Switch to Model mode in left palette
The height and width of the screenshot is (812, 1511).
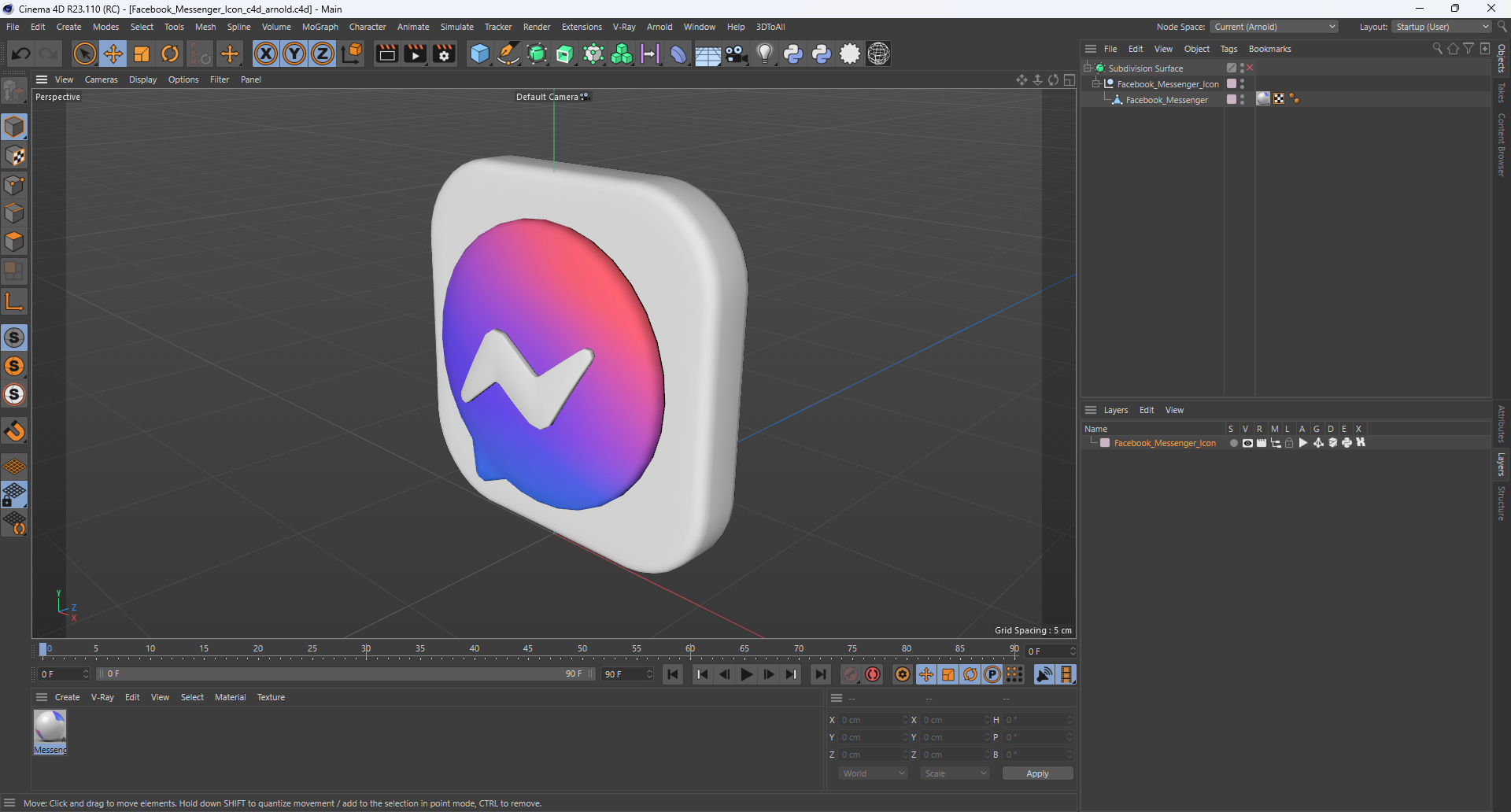(14, 127)
